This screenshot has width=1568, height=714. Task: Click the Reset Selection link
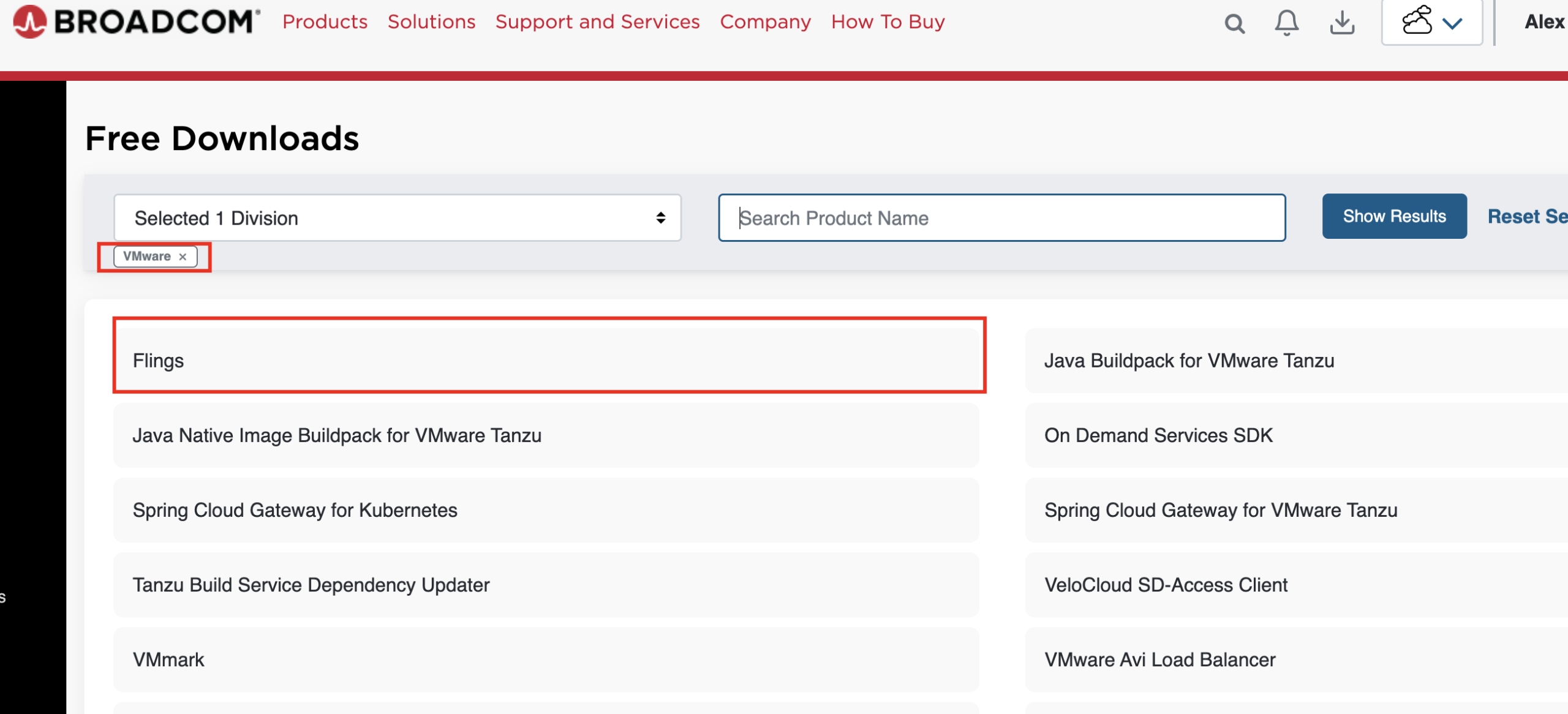click(x=1527, y=216)
